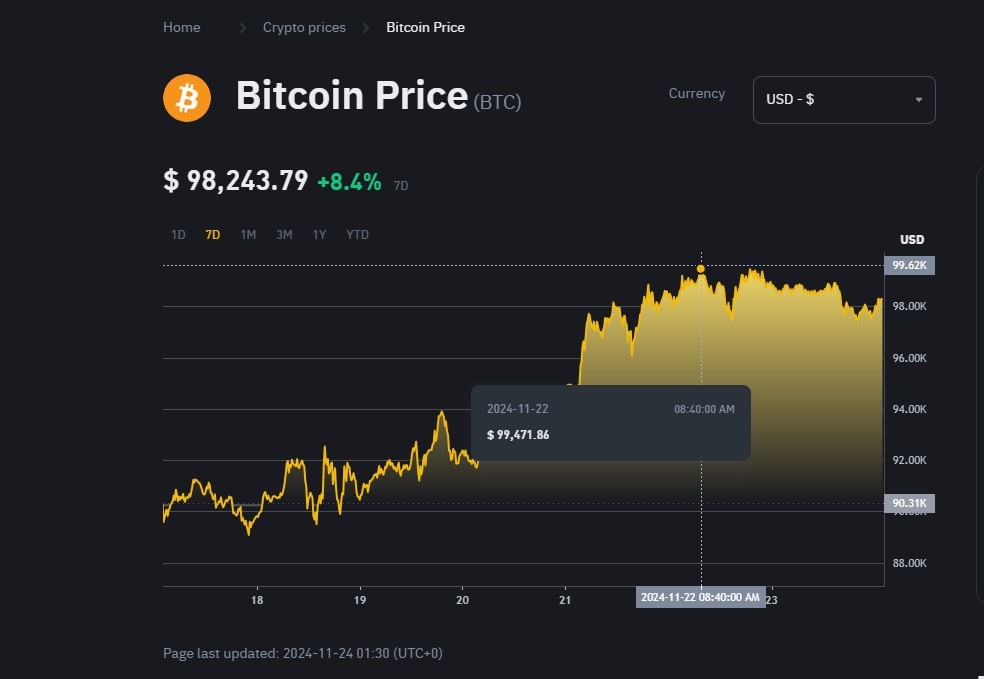Viewport: 984px width, 679px height.
Task: Open the Crypto prices breadcrumb link
Action: tap(303, 27)
